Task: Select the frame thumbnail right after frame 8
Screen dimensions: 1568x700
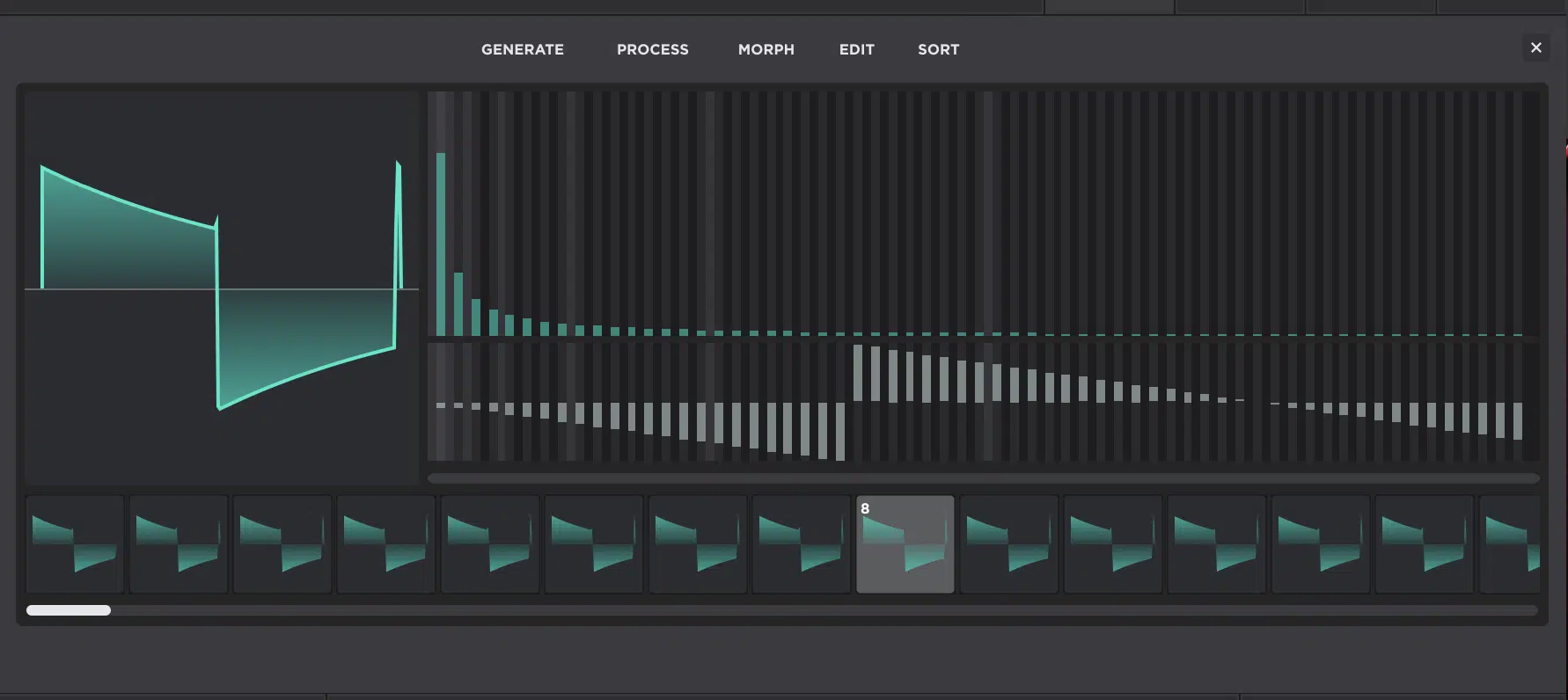Action: tap(1008, 544)
